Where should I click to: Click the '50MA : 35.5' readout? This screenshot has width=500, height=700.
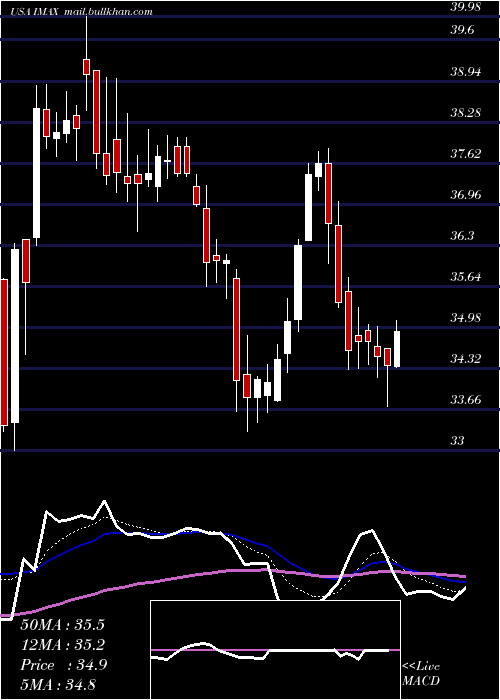(63, 625)
